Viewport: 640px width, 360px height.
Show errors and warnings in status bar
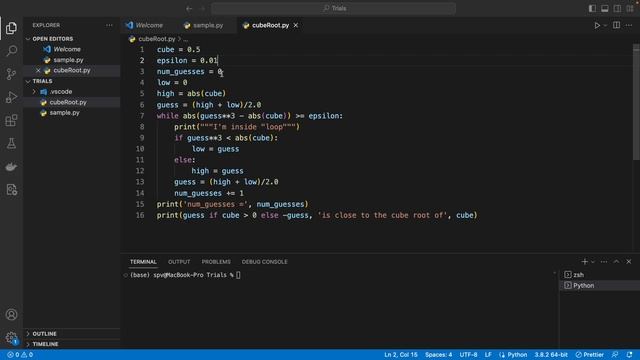[x=20, y=355]
